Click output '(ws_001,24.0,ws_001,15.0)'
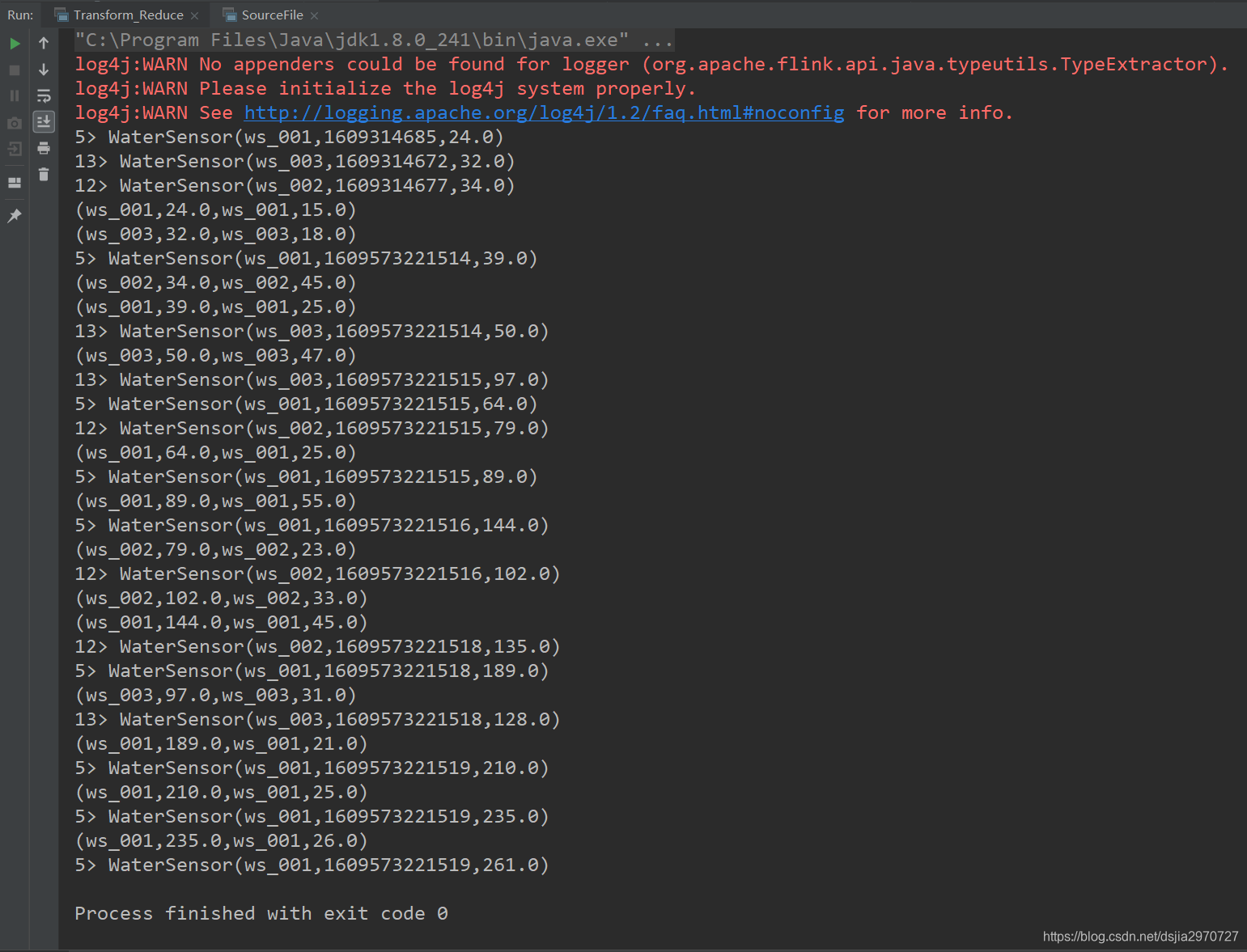1247x952 pixels. tap(215, 209)
